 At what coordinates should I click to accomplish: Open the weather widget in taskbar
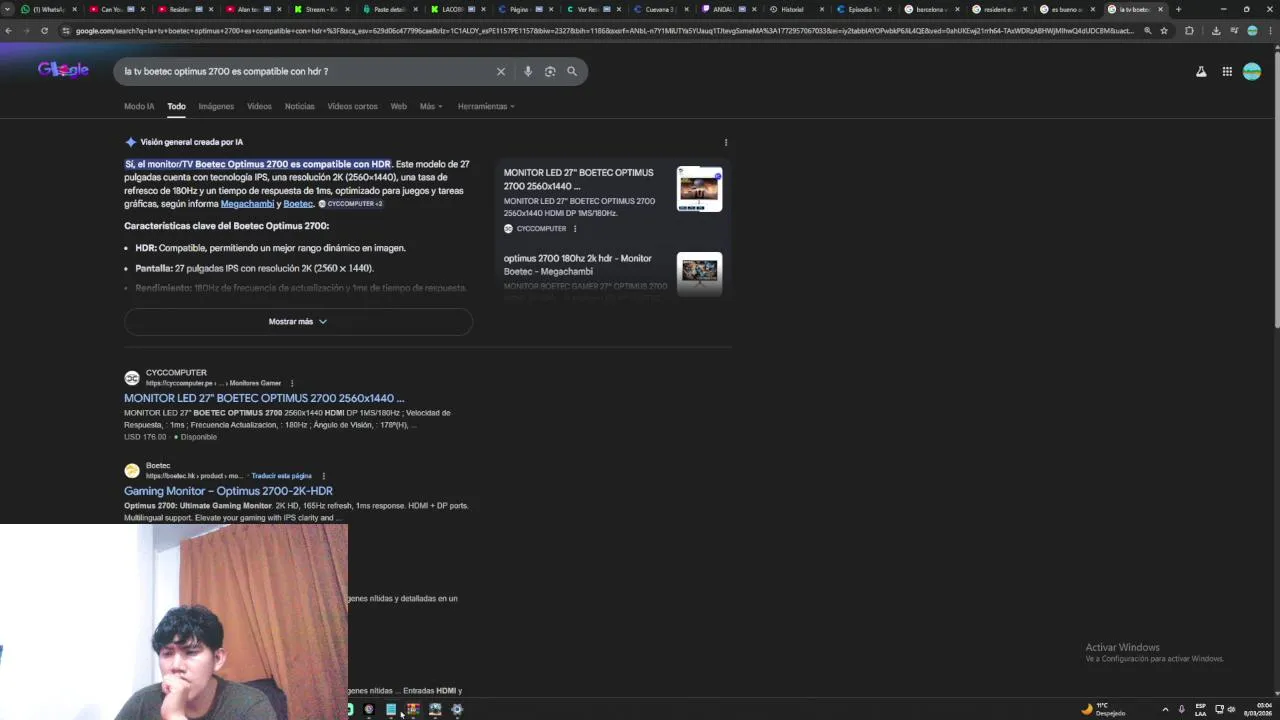(x=1103, y=709)
